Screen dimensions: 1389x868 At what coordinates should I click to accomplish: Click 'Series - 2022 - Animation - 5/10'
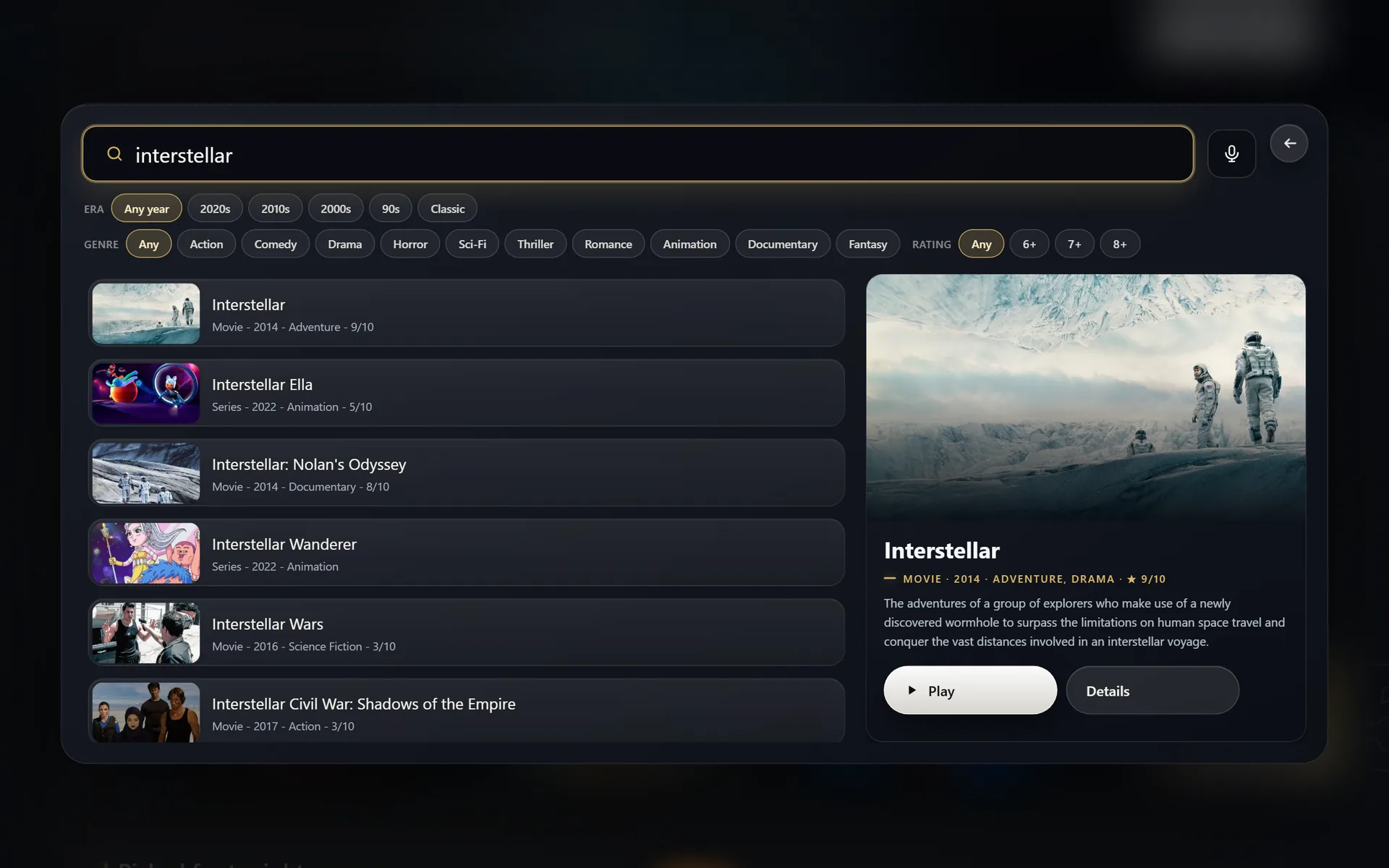coord(292,407)
